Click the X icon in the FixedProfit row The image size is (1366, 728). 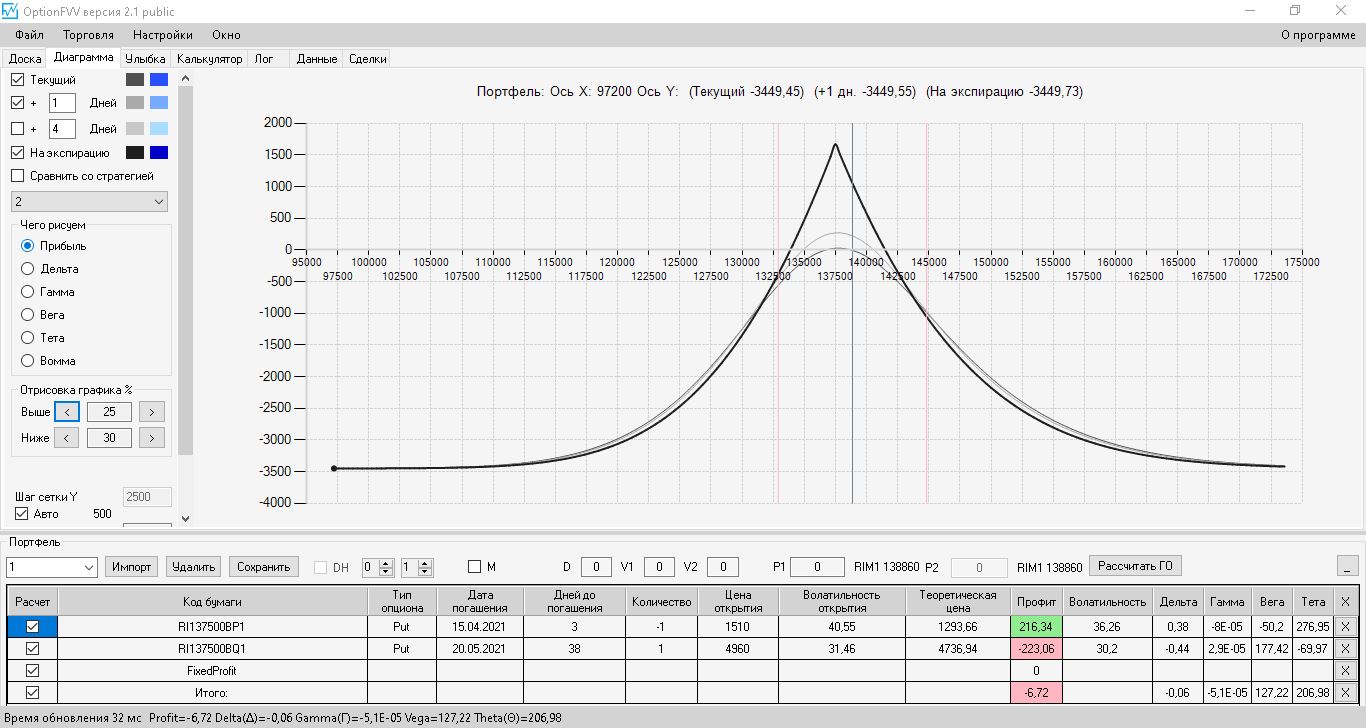tap(1345, 670)
